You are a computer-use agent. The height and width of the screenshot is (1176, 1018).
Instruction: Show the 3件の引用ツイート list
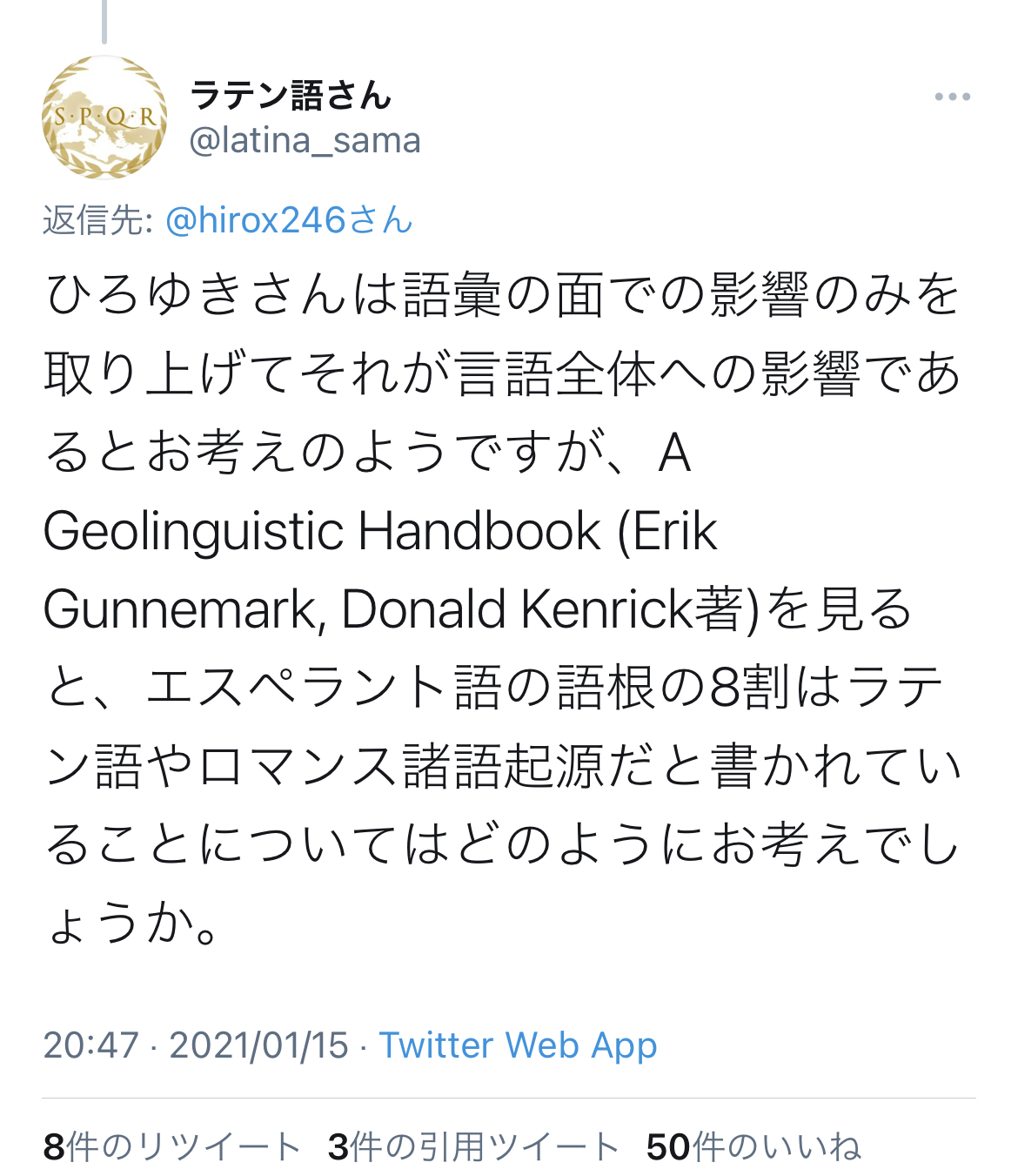tap(473, 1146)
